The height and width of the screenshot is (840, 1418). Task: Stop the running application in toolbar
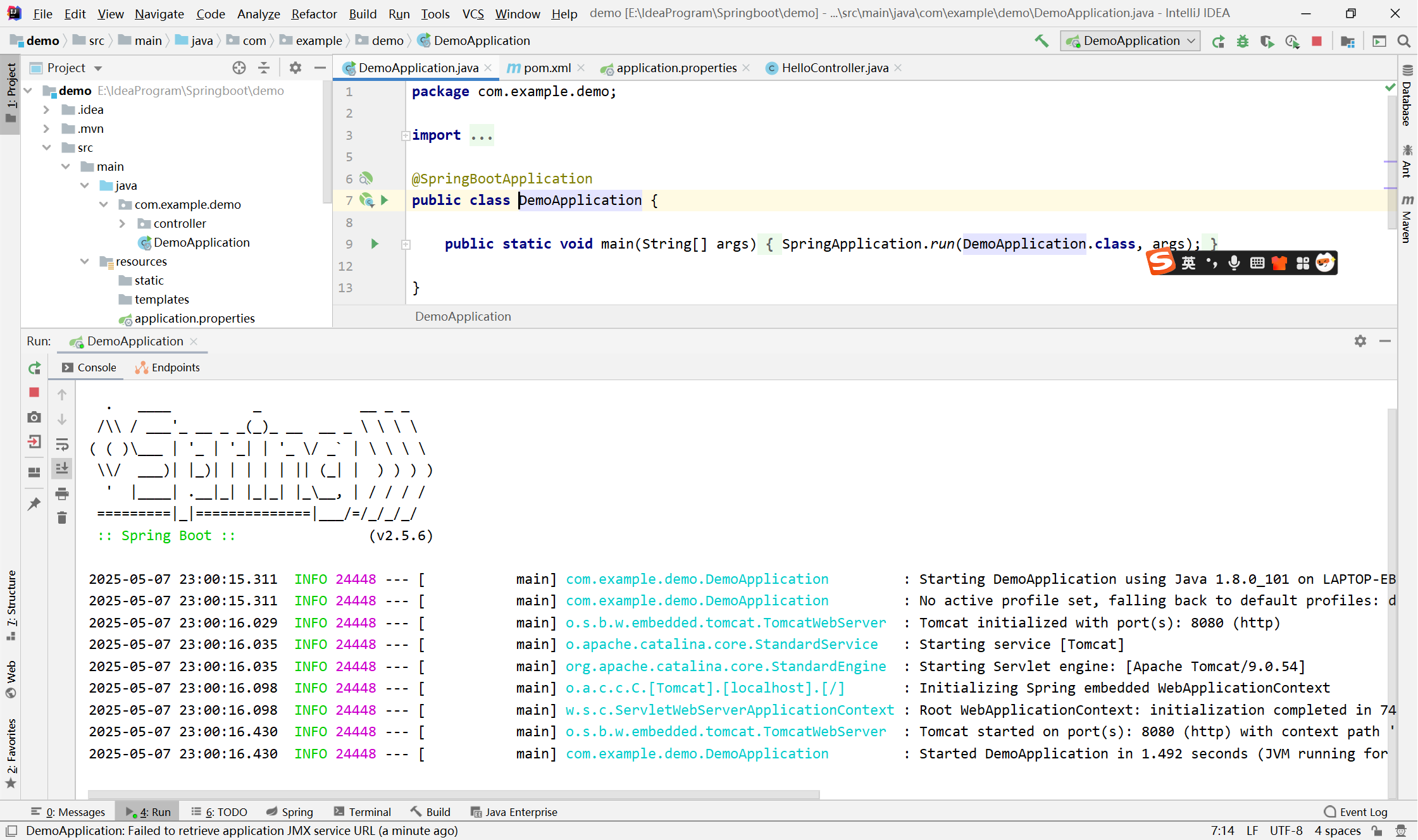click(x=1317, y=41)
